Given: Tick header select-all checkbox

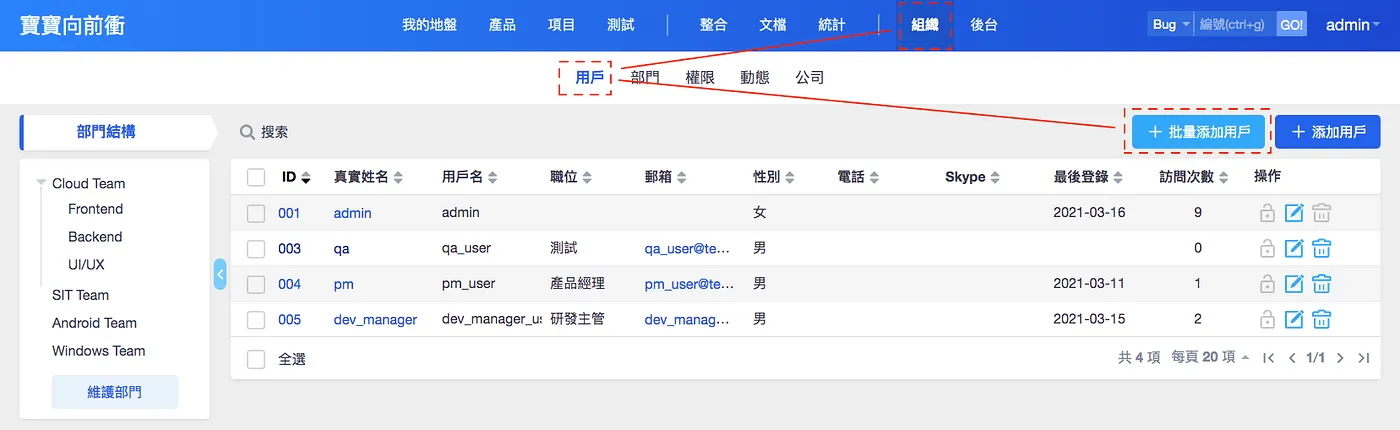Looking at the screenshot, I should click(256, 177).
